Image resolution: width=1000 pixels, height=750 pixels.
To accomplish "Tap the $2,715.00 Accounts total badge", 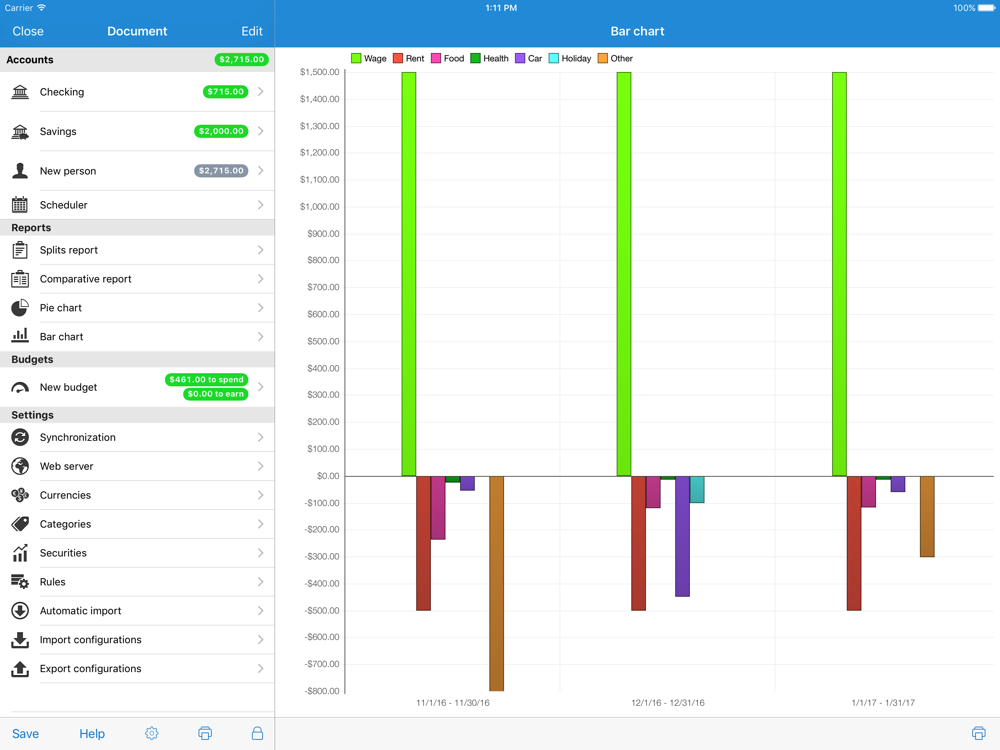I will pos(241,59).
